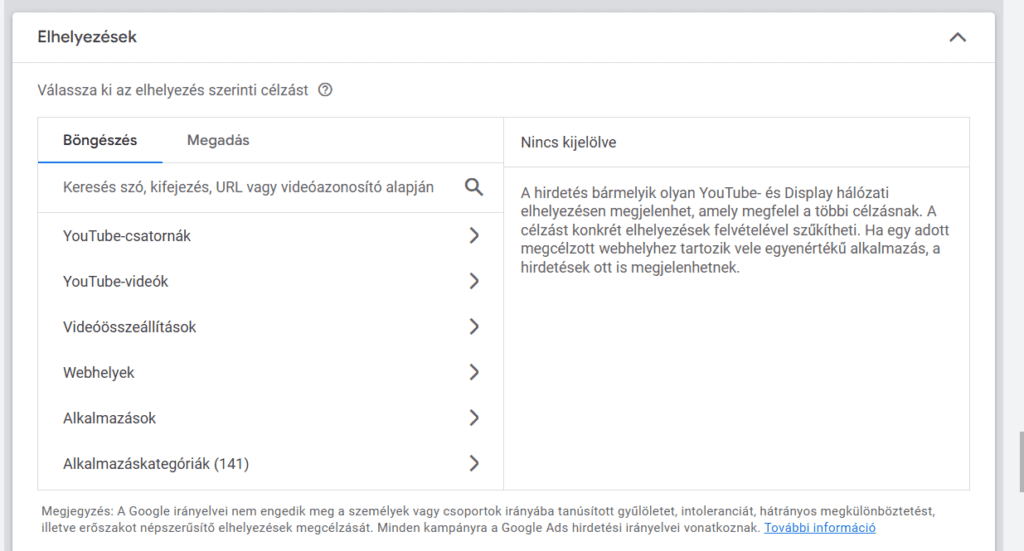The width and height of the screenshot is (1024, 551).
Task: Select the YouTube-csatornák list item
Action: pos(127,236)
